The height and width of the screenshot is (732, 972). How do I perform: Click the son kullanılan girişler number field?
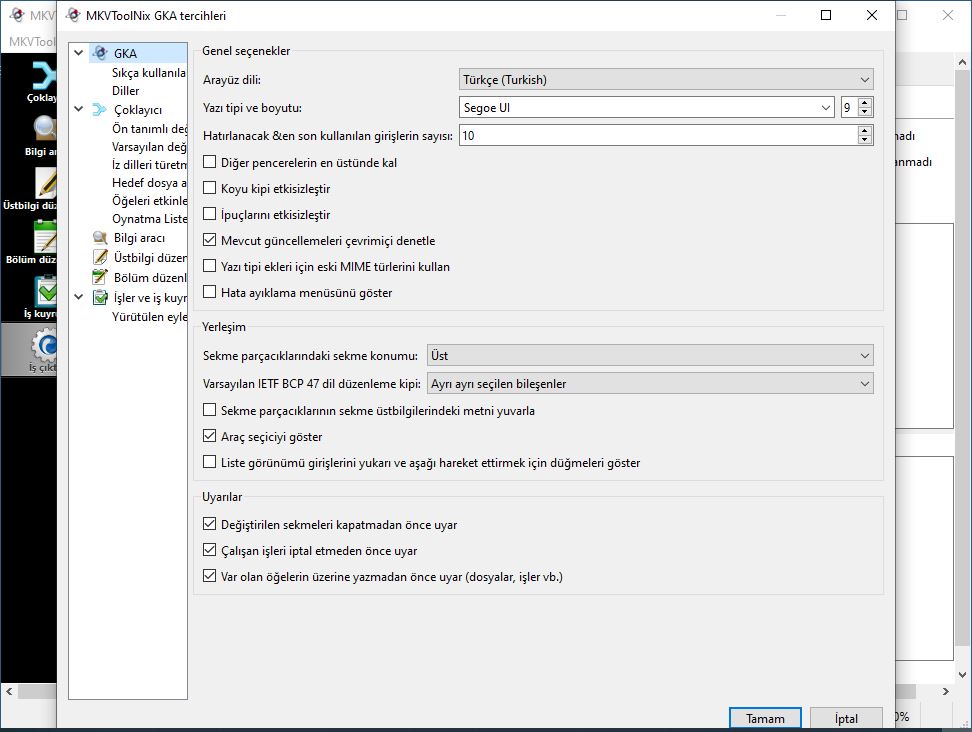(659, 136)
